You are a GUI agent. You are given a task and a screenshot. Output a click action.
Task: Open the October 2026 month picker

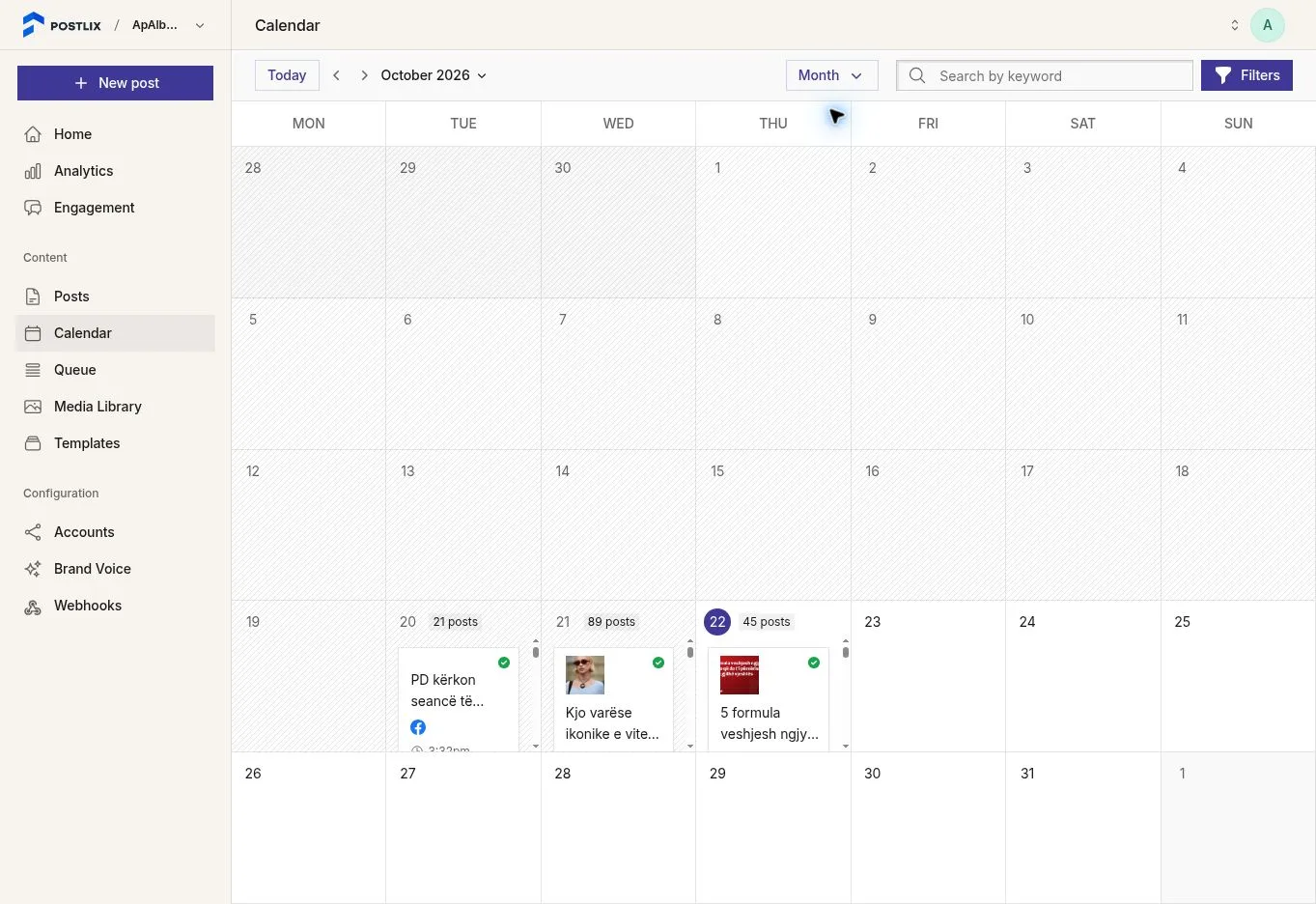pyautogui.click(x=434, y=75)
